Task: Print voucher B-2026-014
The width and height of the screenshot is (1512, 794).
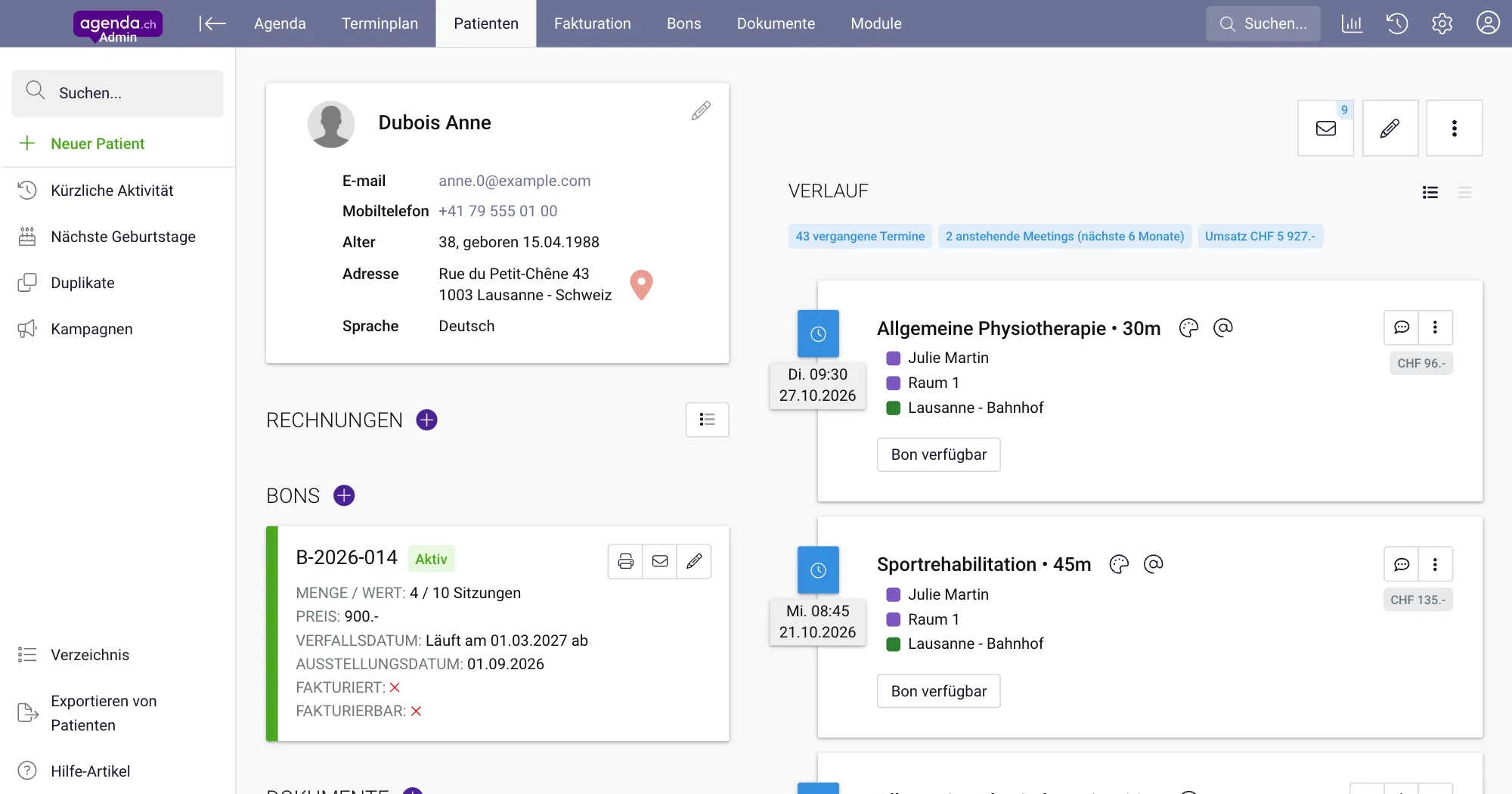Action: point(625,561)
